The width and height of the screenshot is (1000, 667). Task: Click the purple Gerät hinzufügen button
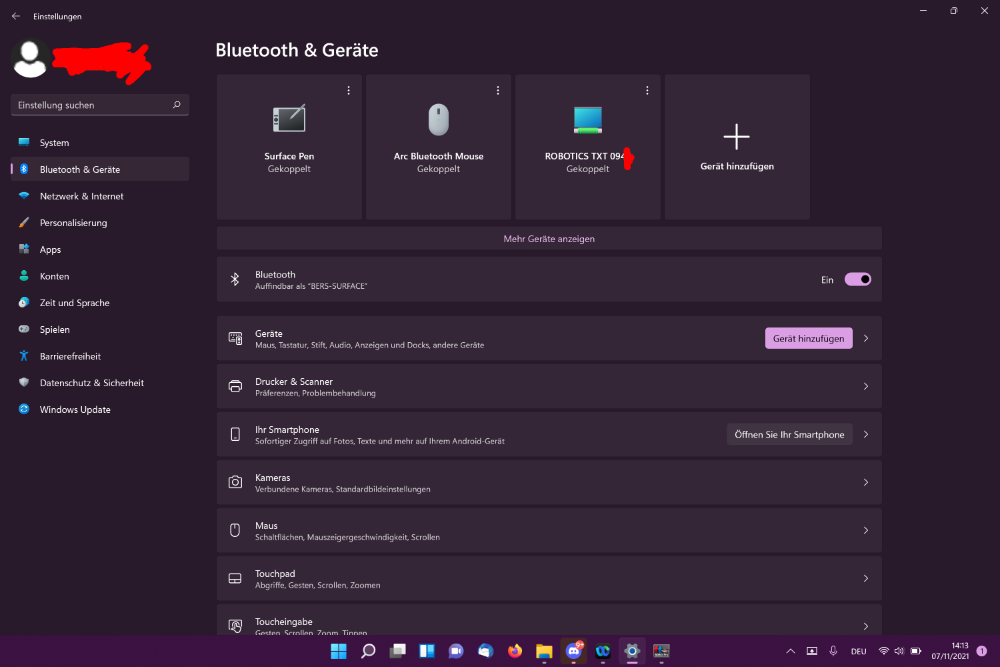(x=808, y=339)
